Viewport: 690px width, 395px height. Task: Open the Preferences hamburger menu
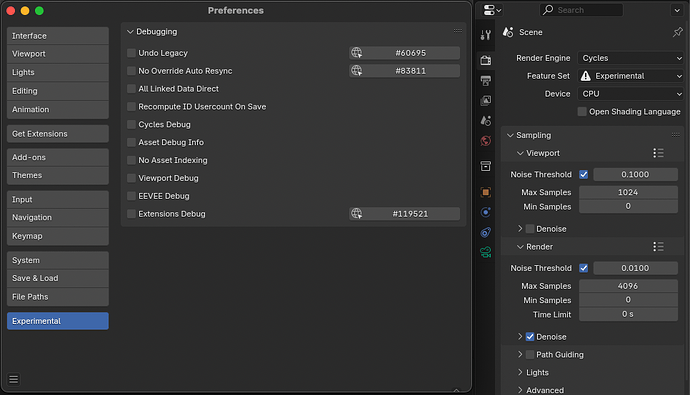[x=14, y=379]
